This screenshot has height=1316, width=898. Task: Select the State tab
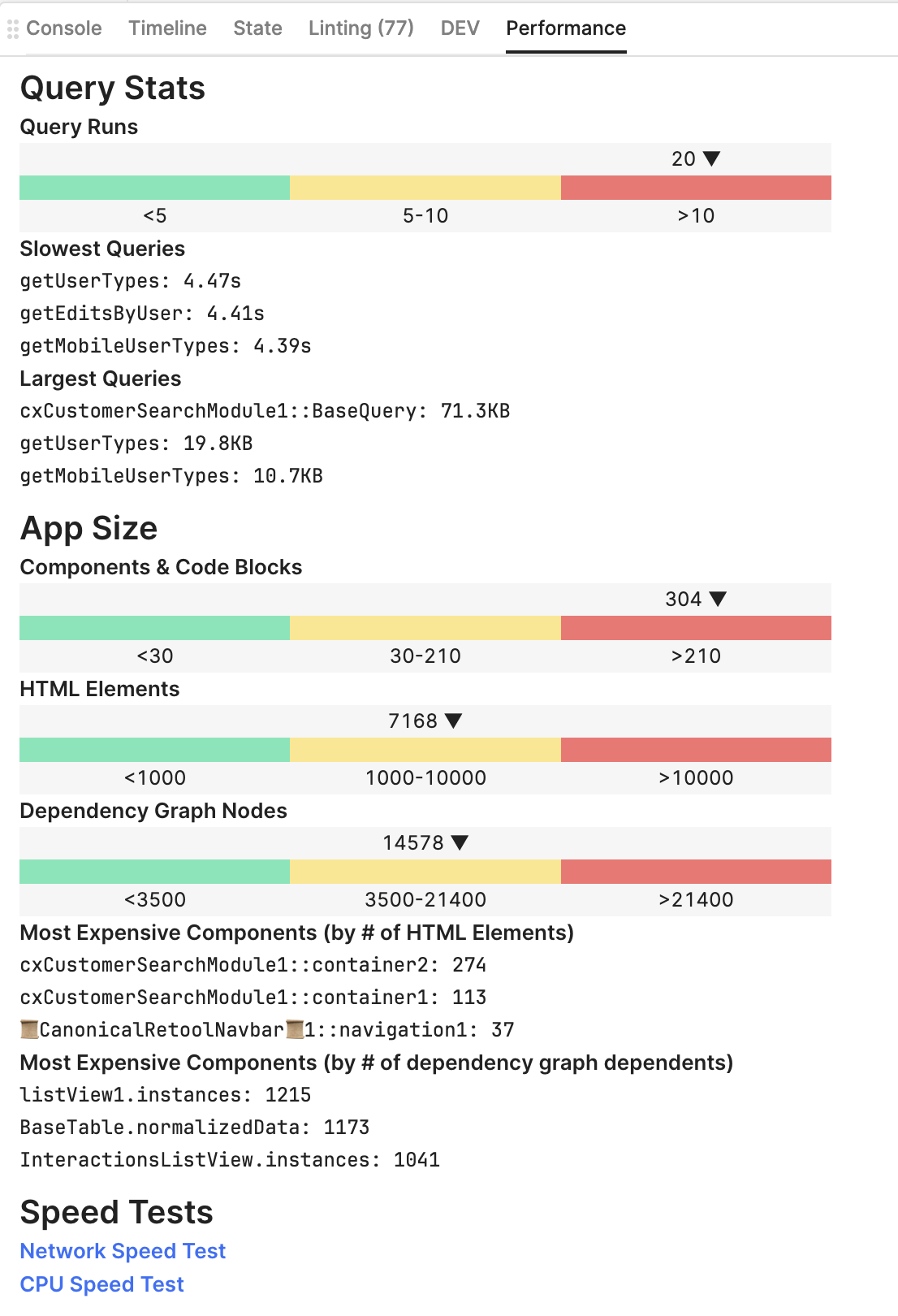pos(257,28)
